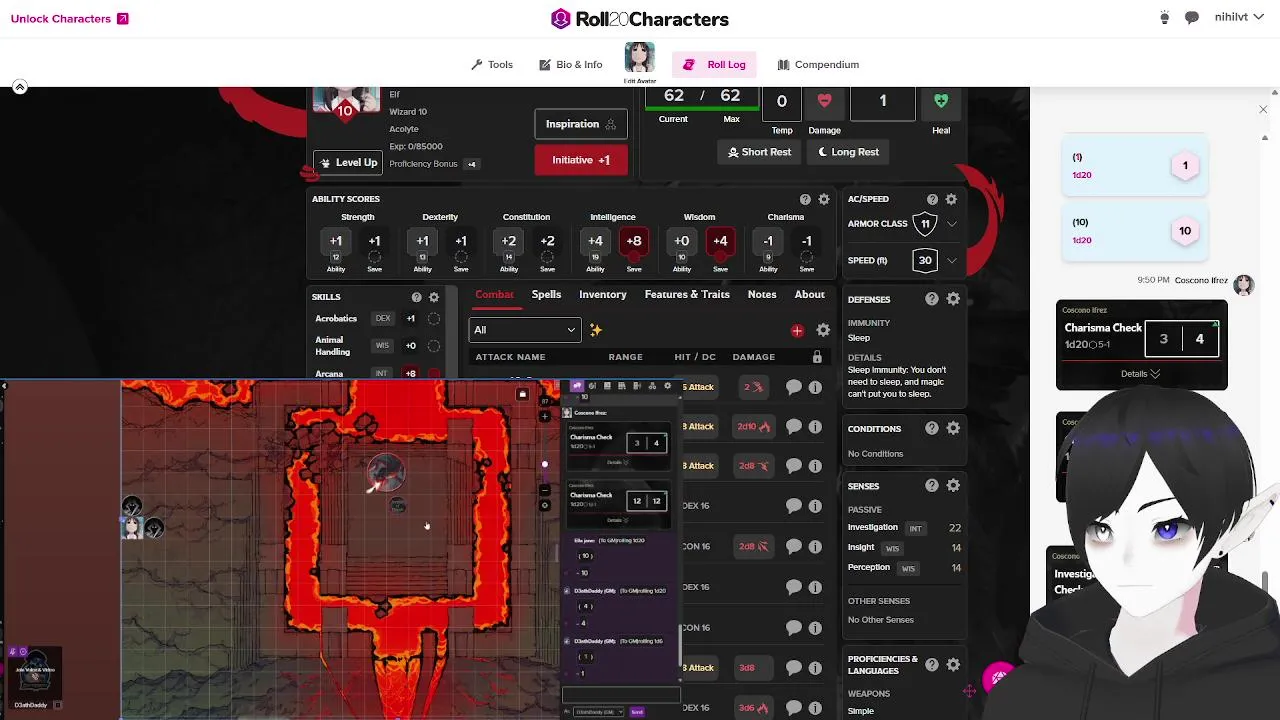Toggle Arcana skill proficiency circle
The image size is (1280, 720).
pyautogui.click(x=434, y=374)
